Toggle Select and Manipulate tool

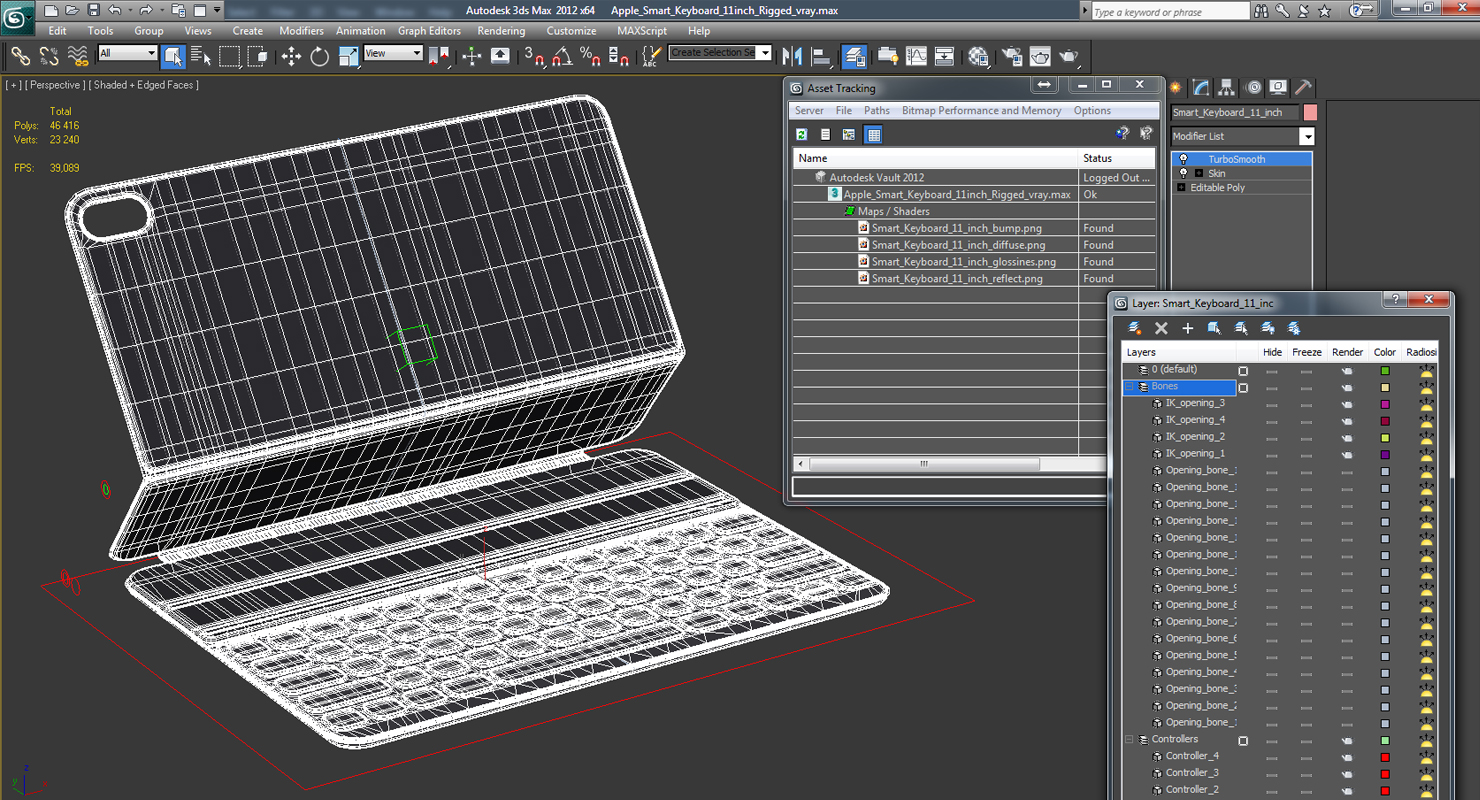[x=472, y=56]
